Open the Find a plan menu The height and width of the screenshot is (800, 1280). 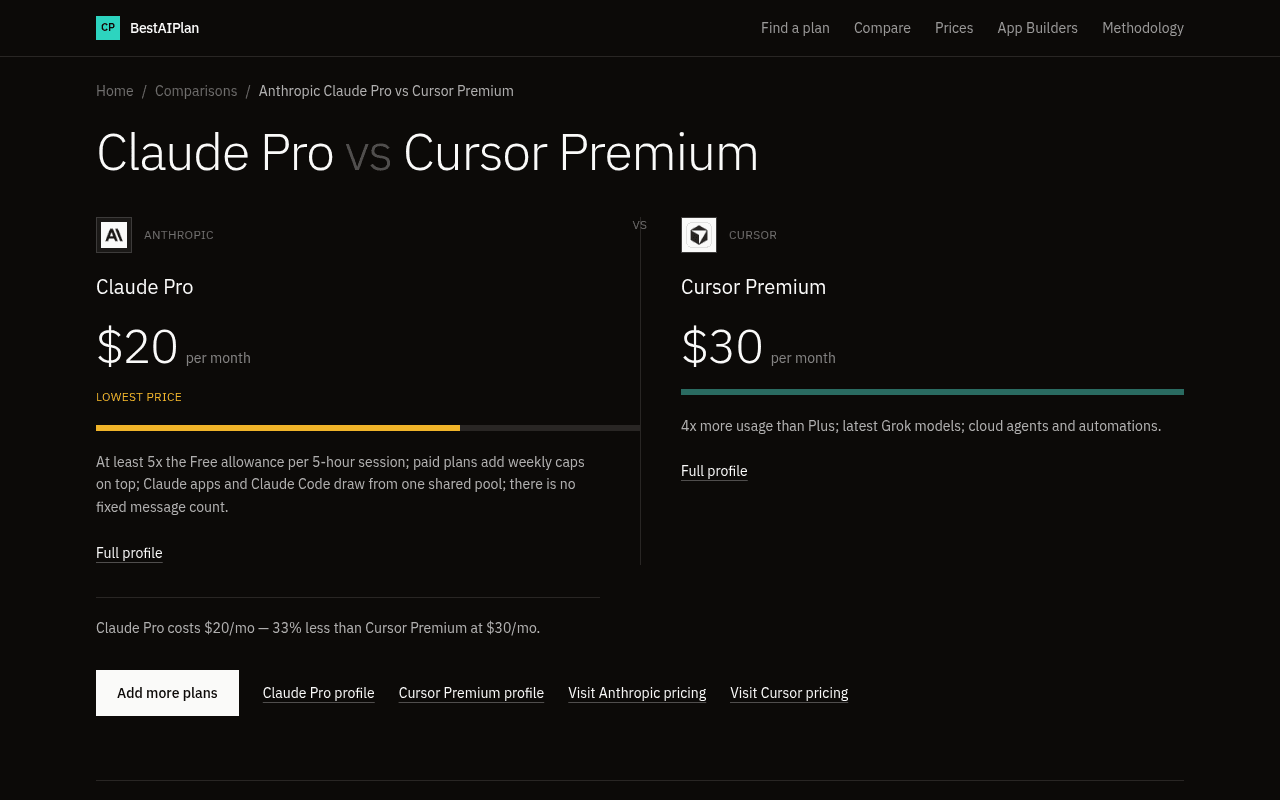pos(795,28)
